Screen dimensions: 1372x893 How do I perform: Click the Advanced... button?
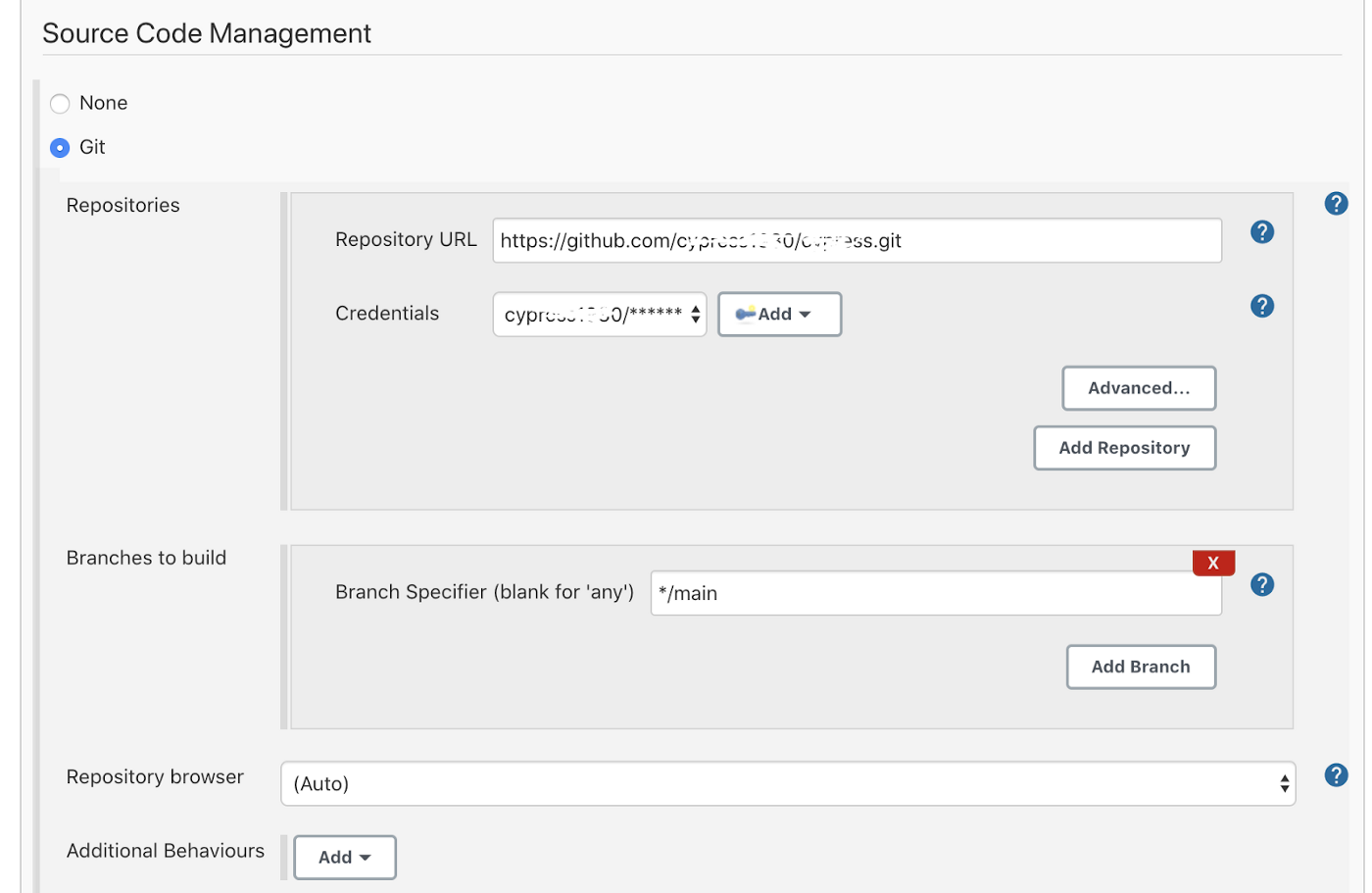pos(1139,388)
